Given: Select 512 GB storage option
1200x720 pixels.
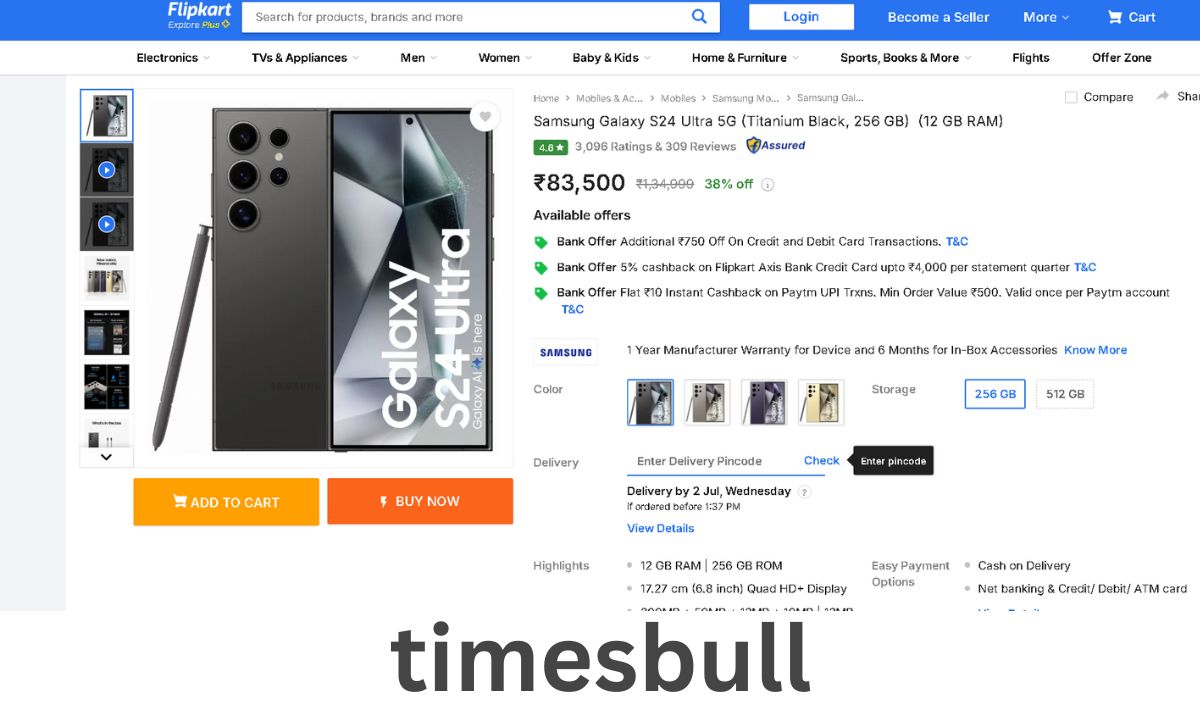Looking at the screenshot, I should (x=1065, y=394).
